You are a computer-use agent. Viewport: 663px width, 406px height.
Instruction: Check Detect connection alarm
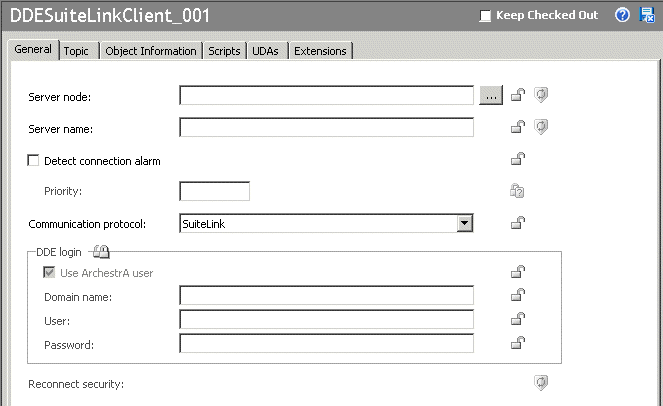tap(33, 160)
